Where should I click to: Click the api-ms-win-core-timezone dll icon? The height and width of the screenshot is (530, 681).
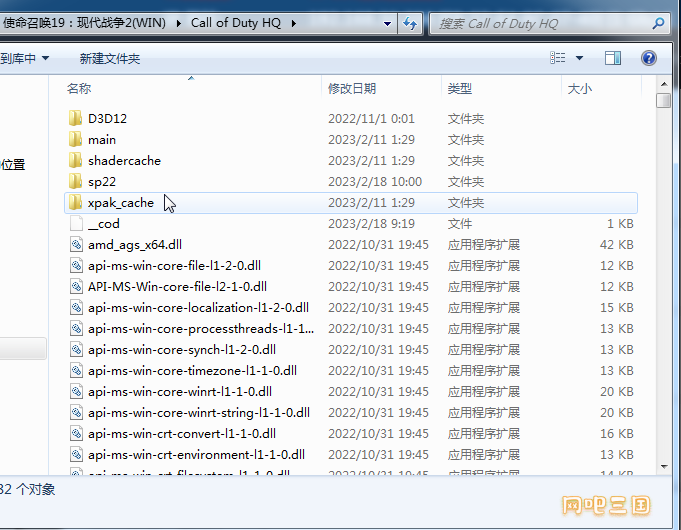tap(76, 370)
